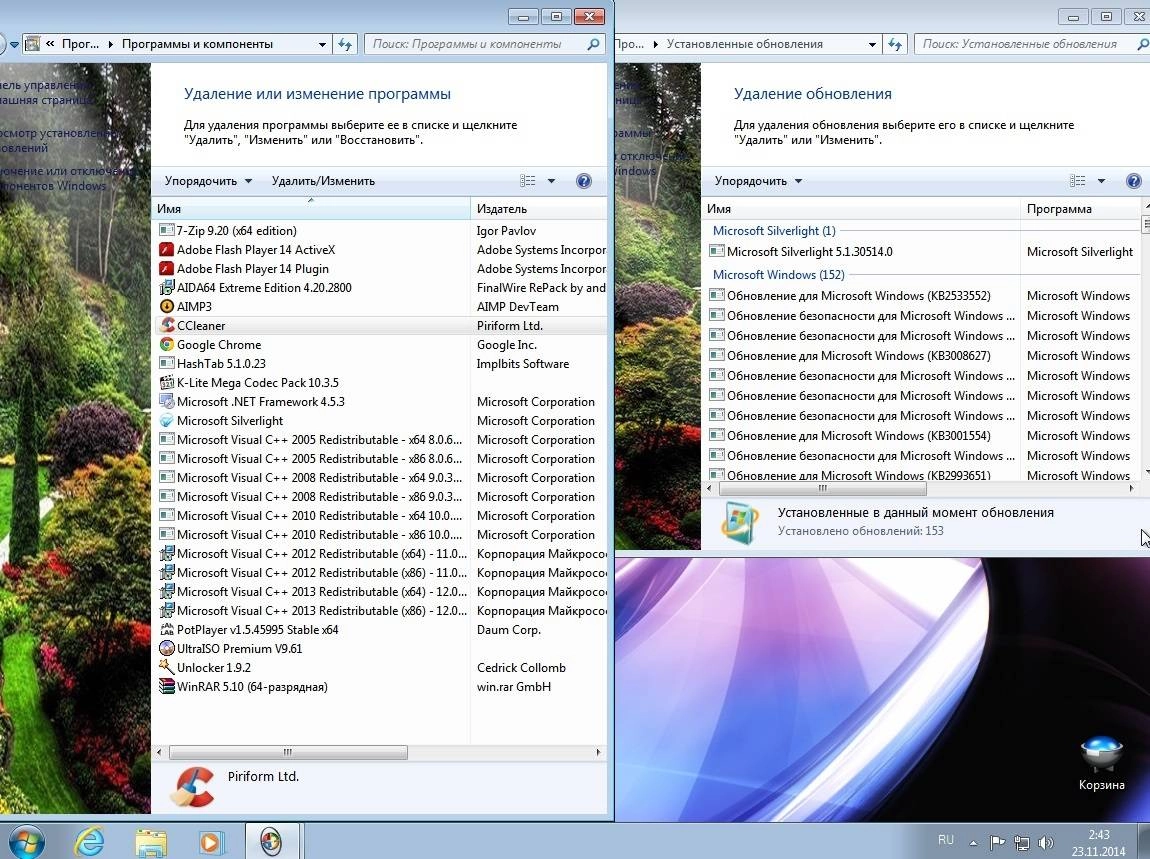Open view options dropdown arrow in Programs window

pyautogui.click(x=551, y=181)
